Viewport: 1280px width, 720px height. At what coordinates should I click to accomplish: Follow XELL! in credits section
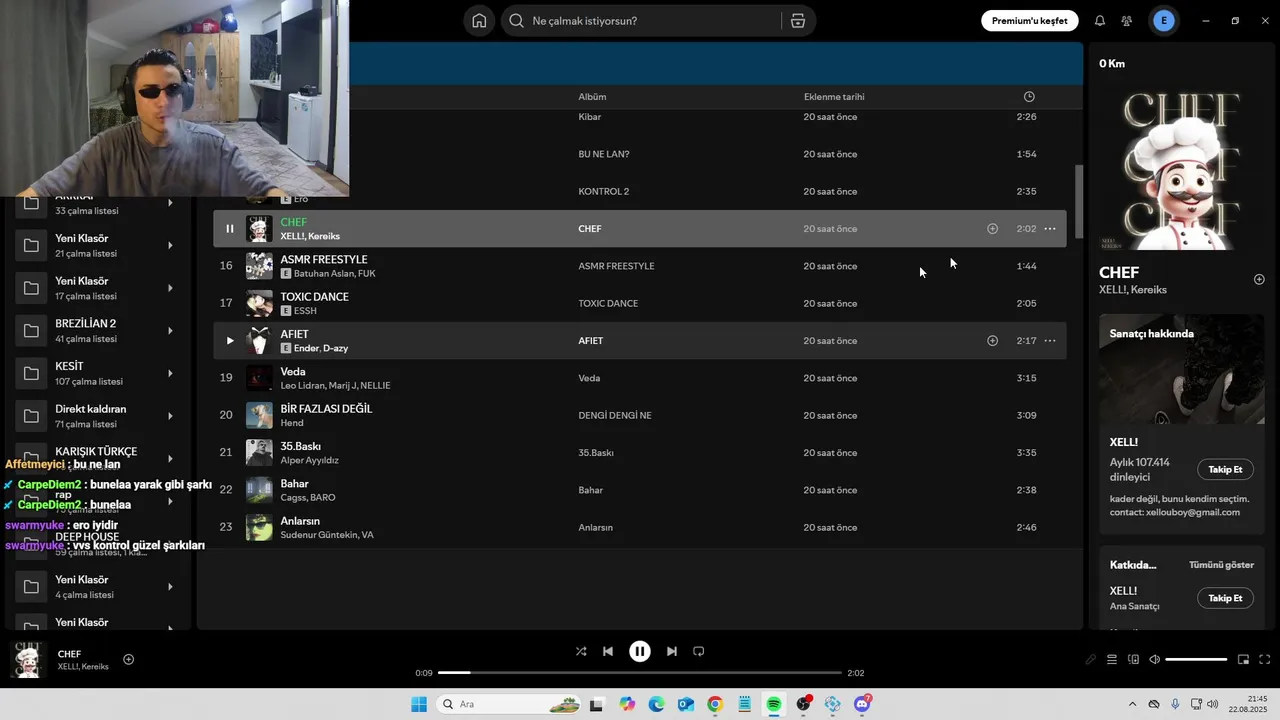click(1225, 598)
